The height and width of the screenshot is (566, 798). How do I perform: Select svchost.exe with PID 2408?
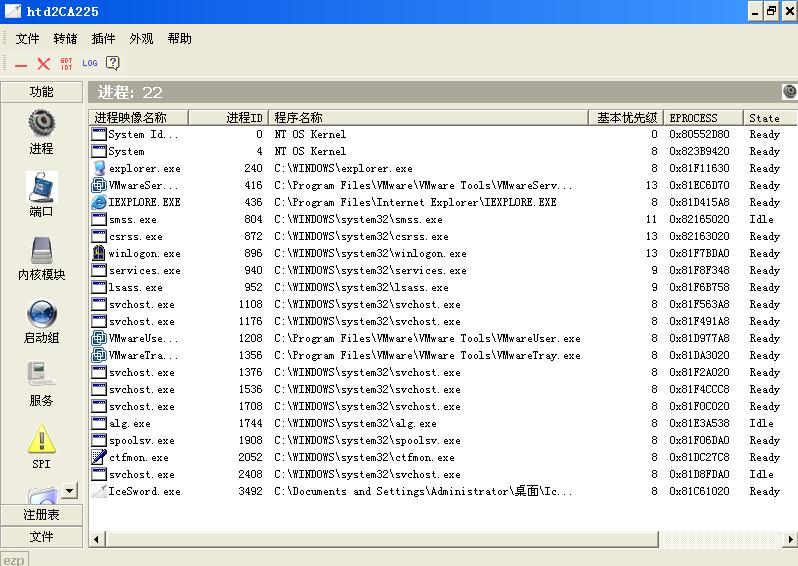(x=442, y=474)
